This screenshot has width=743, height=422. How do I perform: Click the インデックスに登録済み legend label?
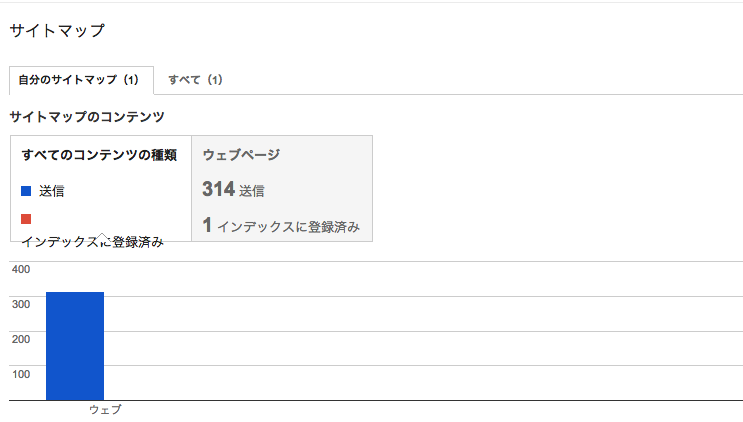pos(92,242)
